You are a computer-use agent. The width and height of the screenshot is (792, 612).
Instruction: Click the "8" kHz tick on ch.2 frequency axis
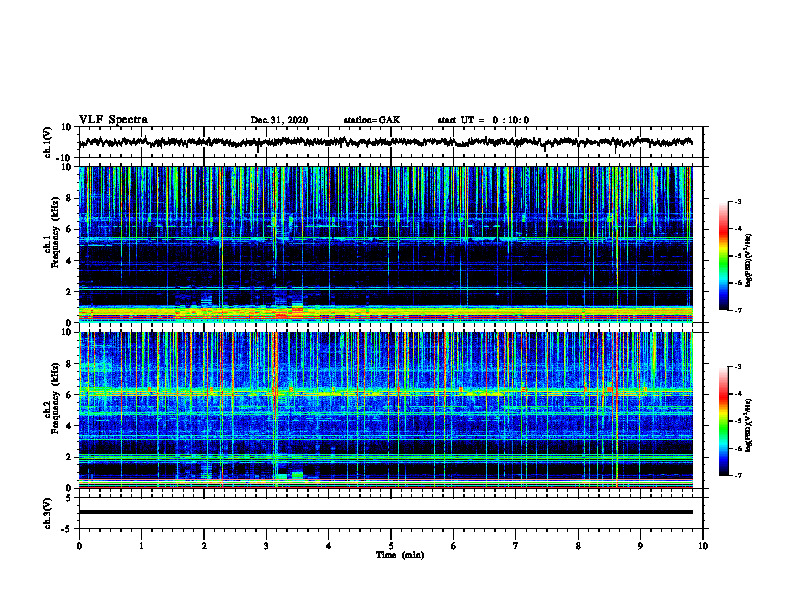point(70,364)
